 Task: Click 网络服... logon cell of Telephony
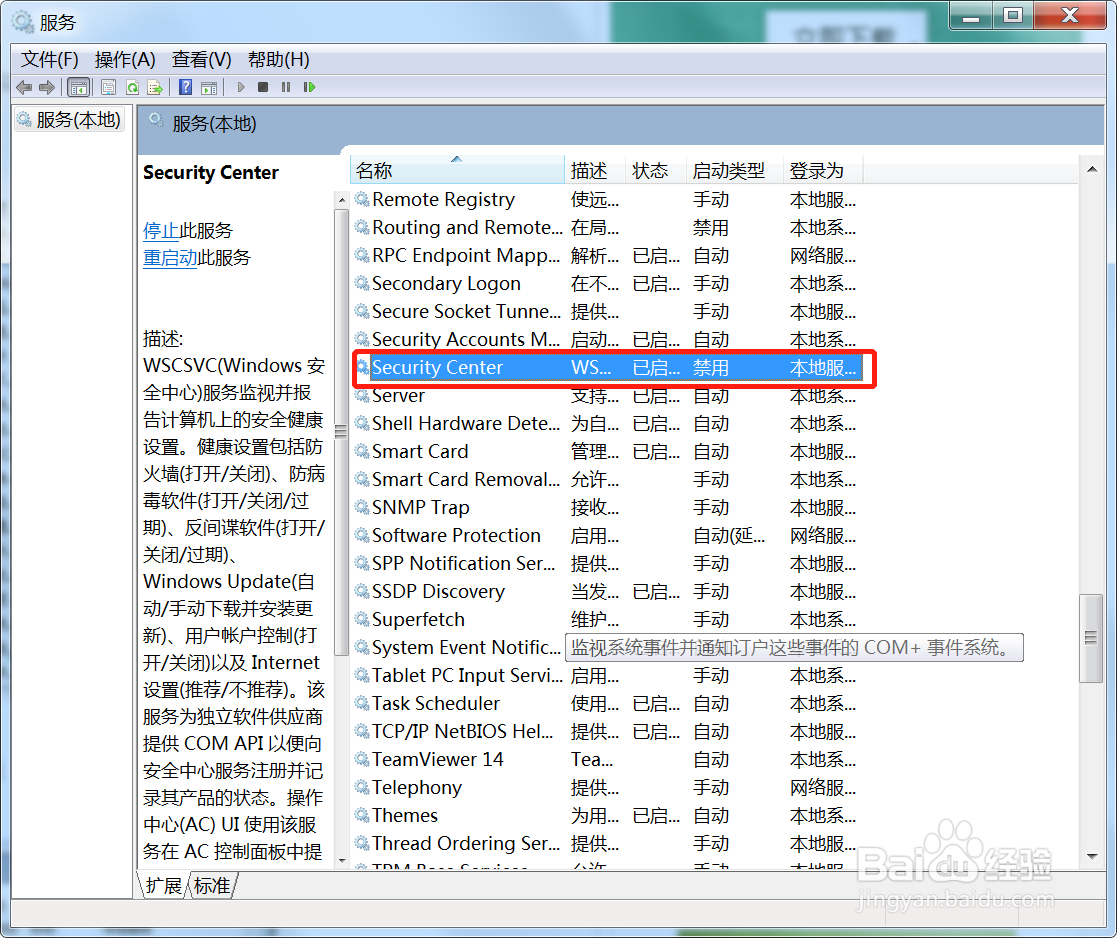(x=823, y=787)
